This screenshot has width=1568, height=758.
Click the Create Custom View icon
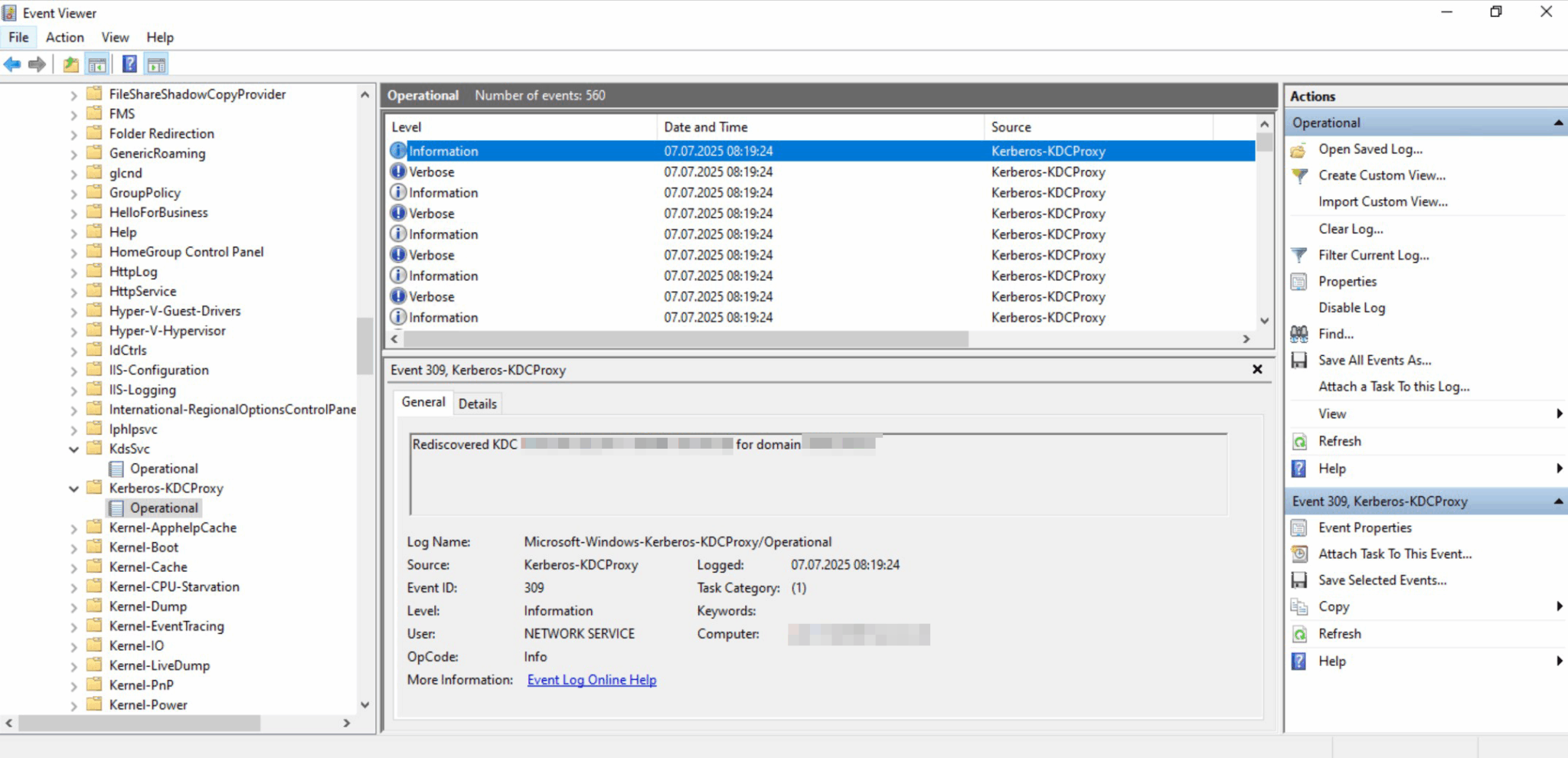[x=1299, y=175]
